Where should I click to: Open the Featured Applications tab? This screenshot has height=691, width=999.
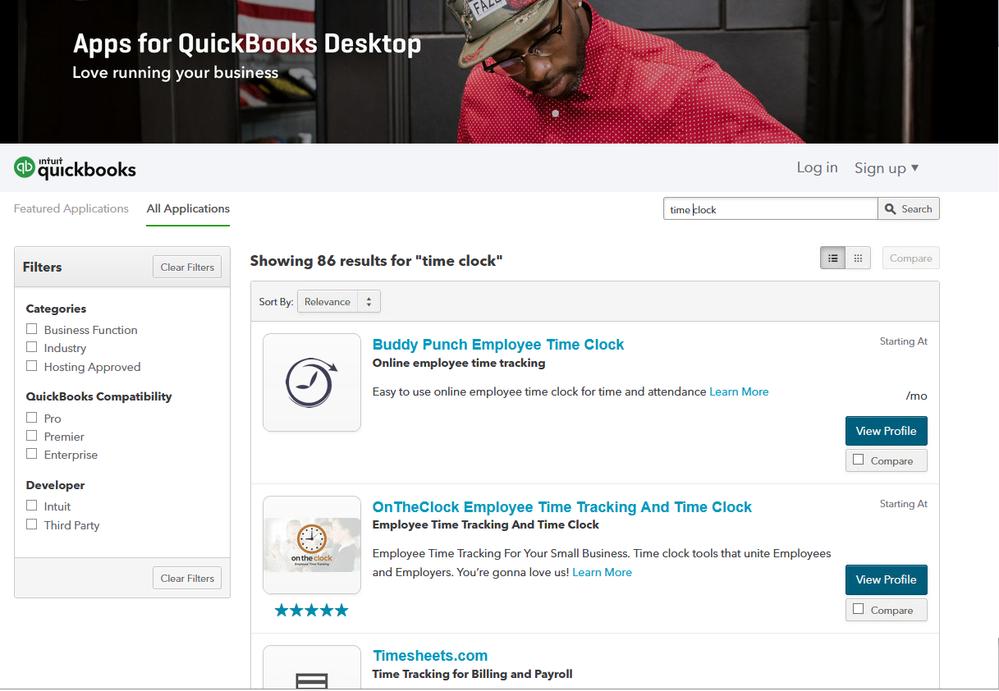pos(71,209)
